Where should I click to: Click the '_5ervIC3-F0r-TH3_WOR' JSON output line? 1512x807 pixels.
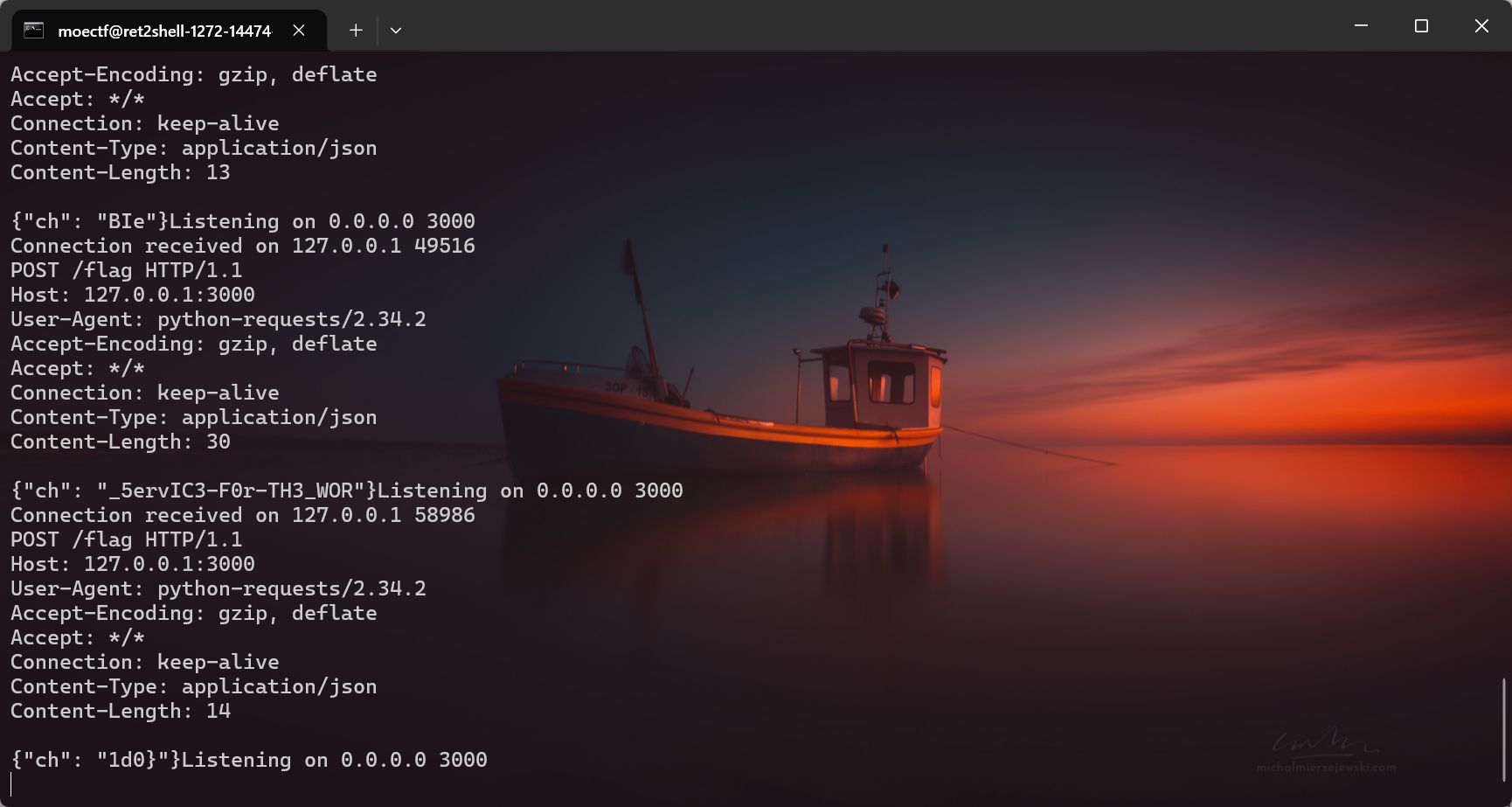click(x=347, y=490)
